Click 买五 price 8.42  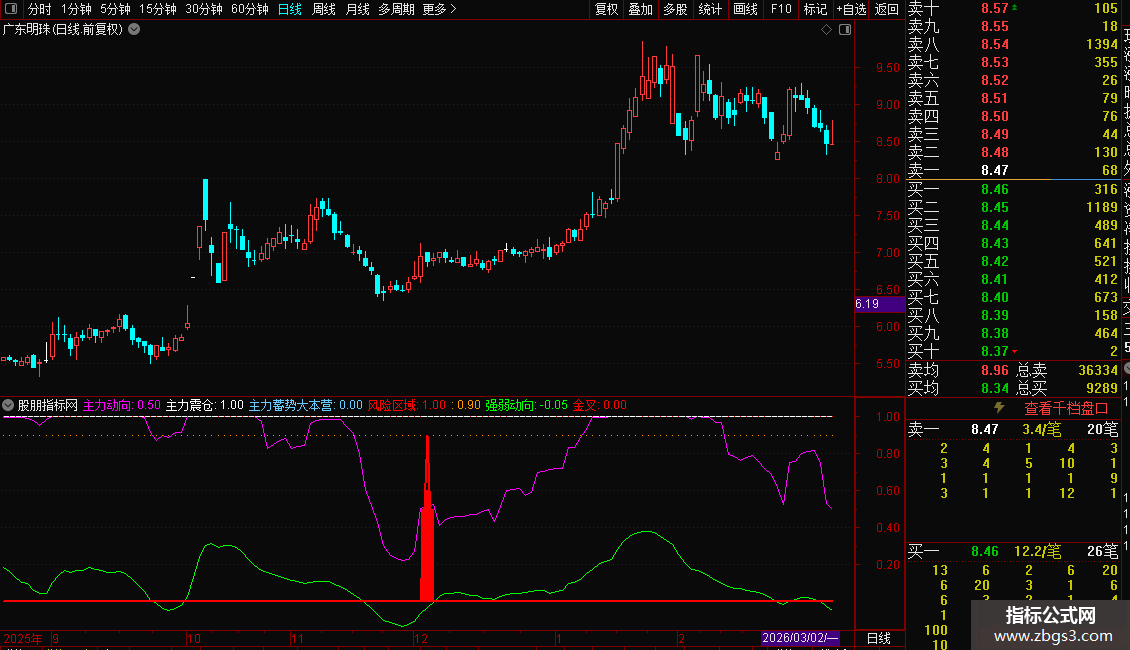click(x=995, y=261)
